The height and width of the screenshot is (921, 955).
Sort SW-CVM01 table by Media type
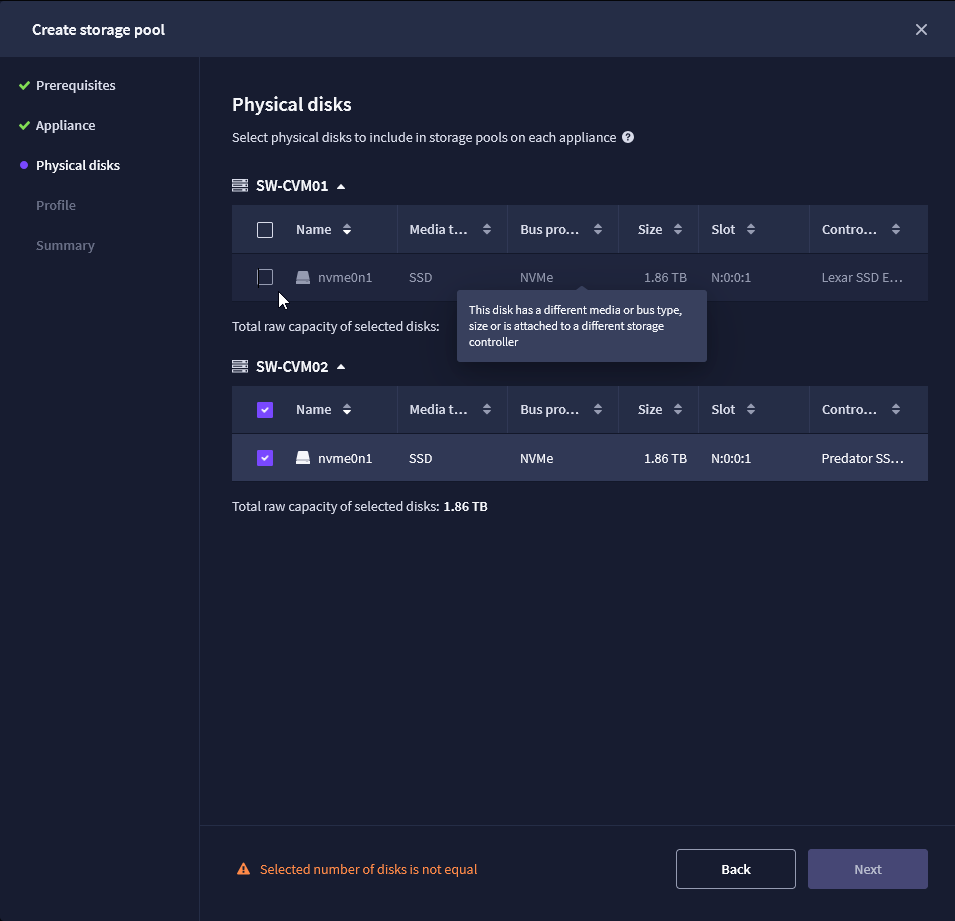tap(487, 229)
